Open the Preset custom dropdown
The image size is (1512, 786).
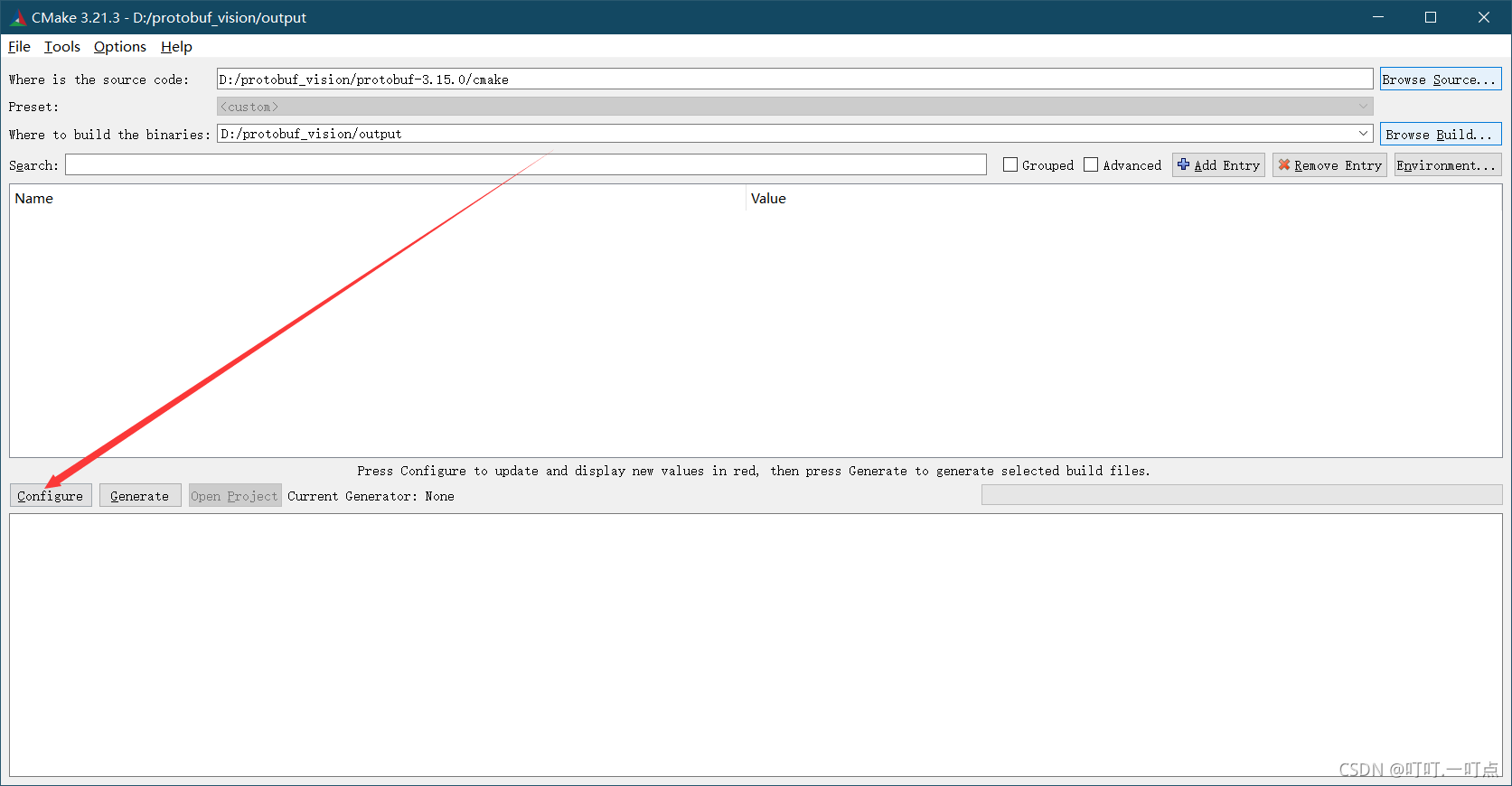coord(794,107)
